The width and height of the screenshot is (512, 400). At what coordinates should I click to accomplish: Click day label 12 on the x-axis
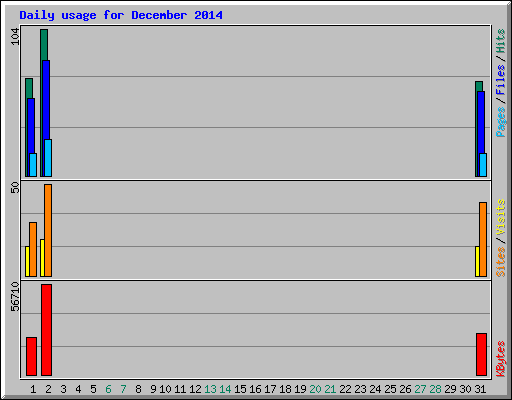[x=195, y=389]
